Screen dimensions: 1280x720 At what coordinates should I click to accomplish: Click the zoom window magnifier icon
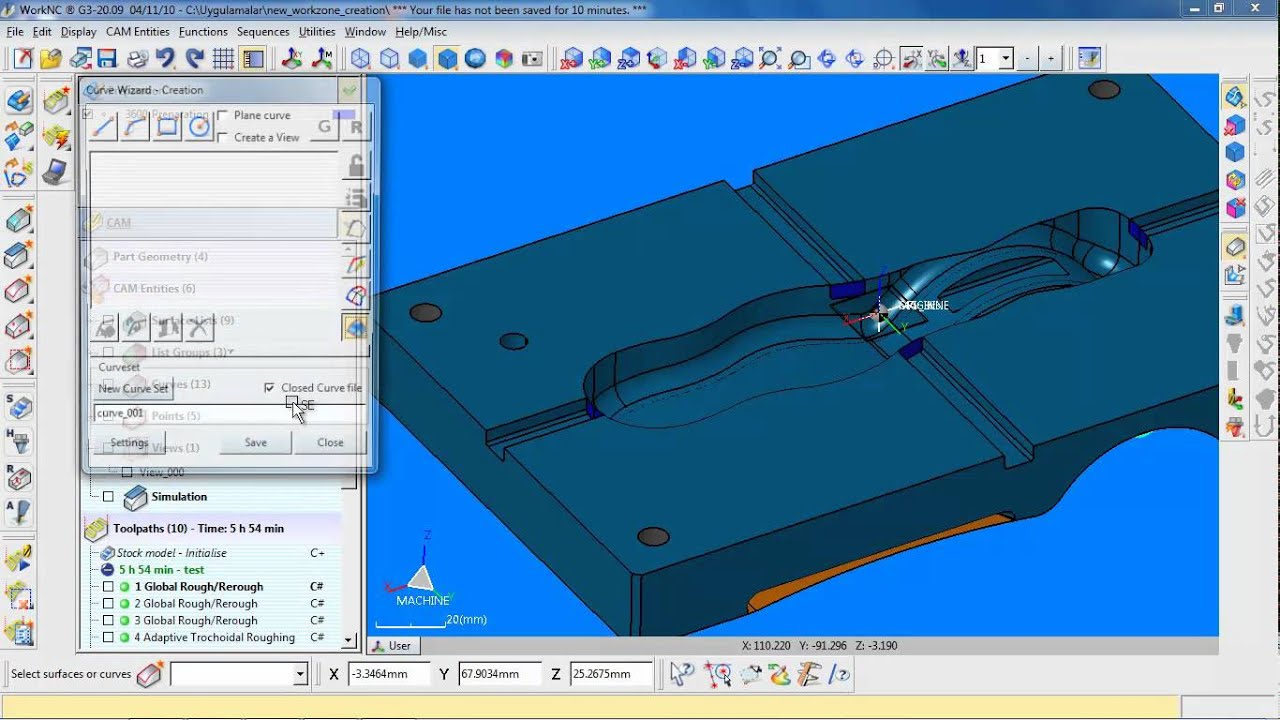tap(798, 59)
